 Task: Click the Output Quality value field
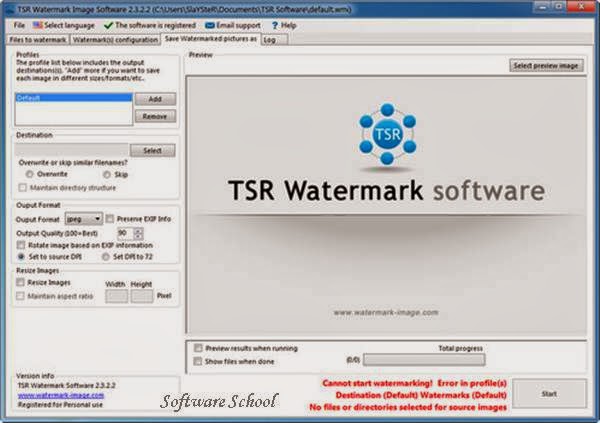coord(125,233)
